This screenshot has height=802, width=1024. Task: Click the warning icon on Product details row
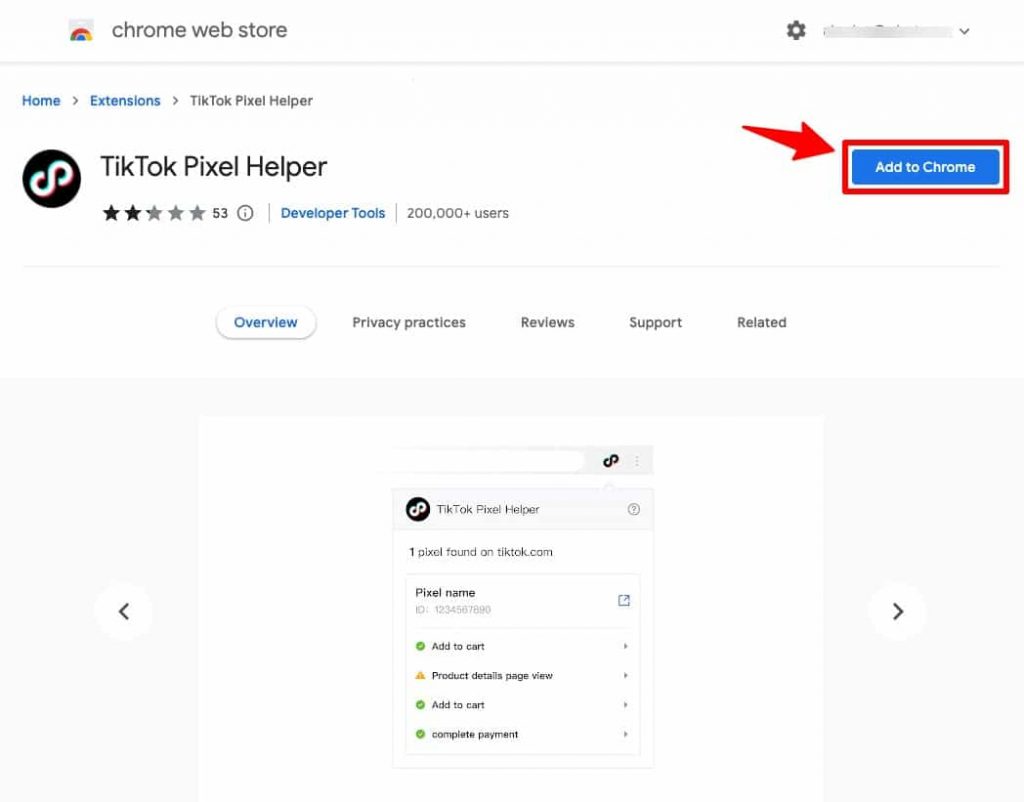[420, 675]
